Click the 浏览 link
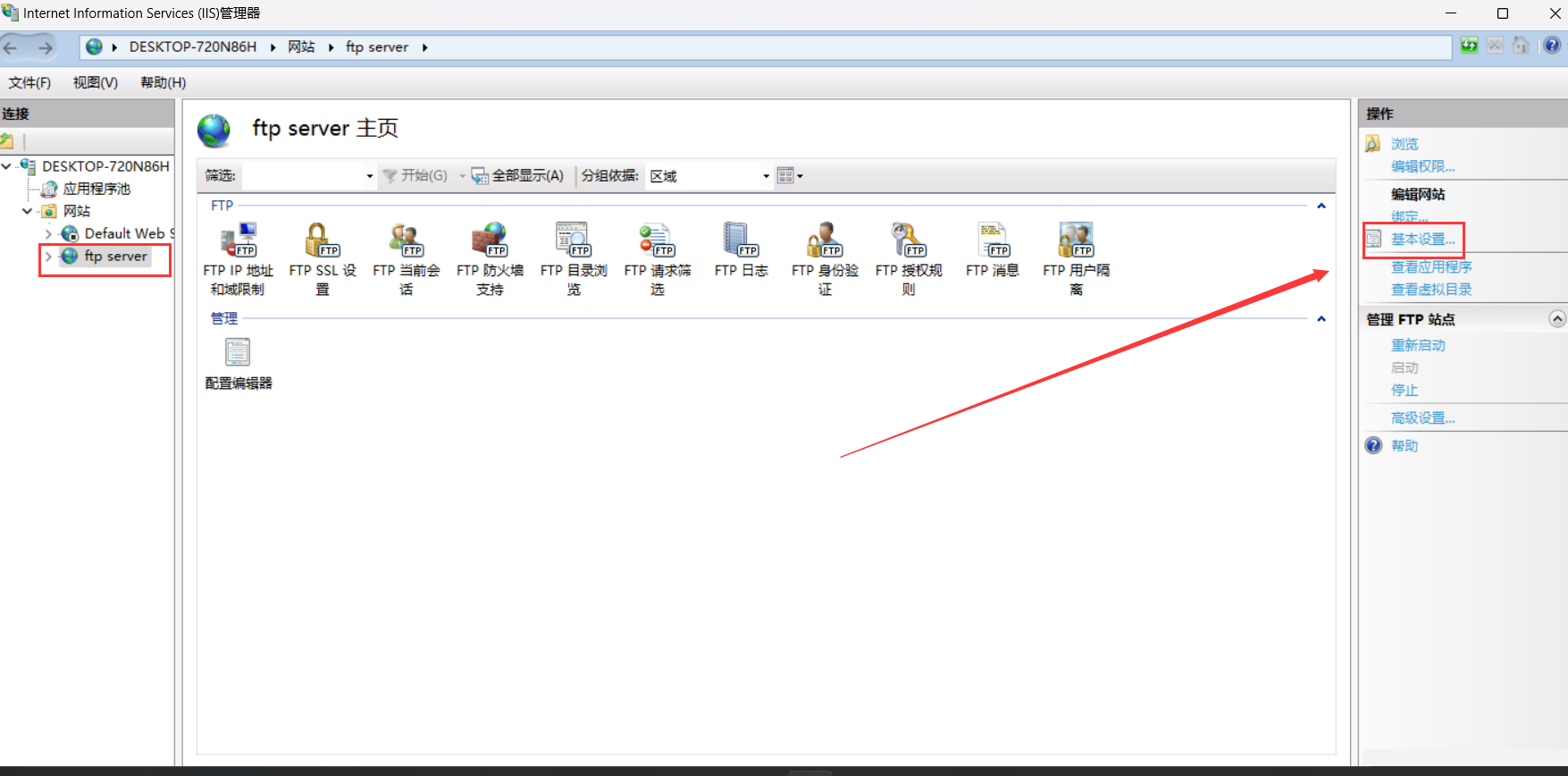Viewport: 1568px width, 776px height. [x=1404, y=144]
